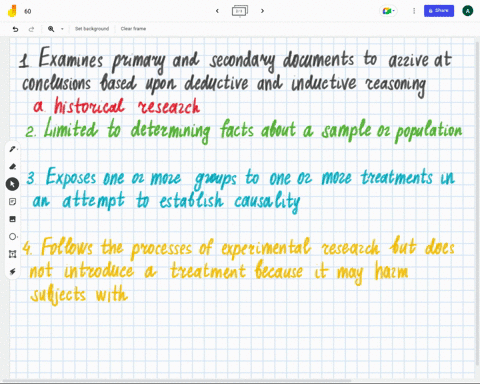Click the black text "Examines primary and secondary"
Image resolution: width=480 pixels, height=384 pixels.
point(157,60)
